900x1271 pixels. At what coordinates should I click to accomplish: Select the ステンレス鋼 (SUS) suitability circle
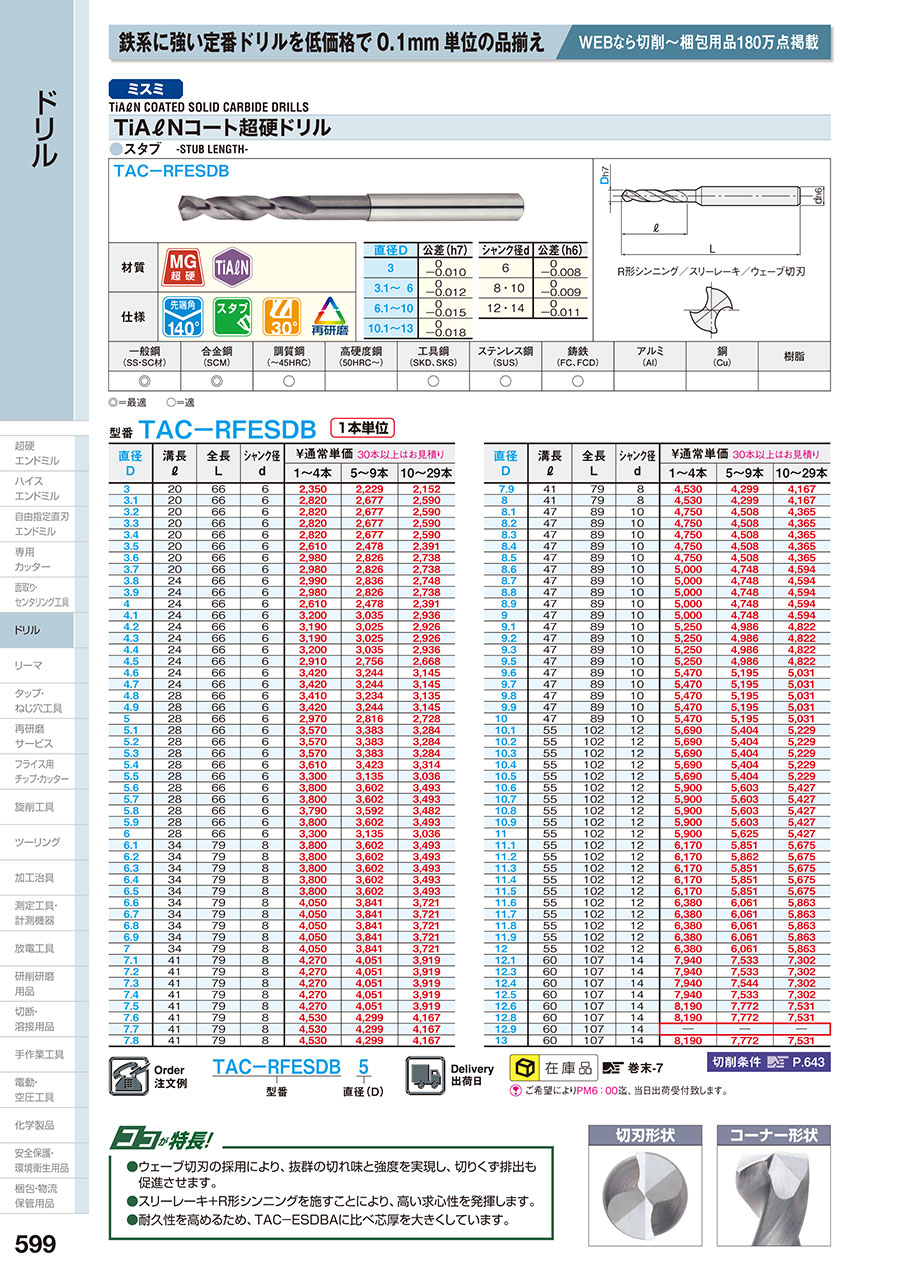click(x=506, y=381)
